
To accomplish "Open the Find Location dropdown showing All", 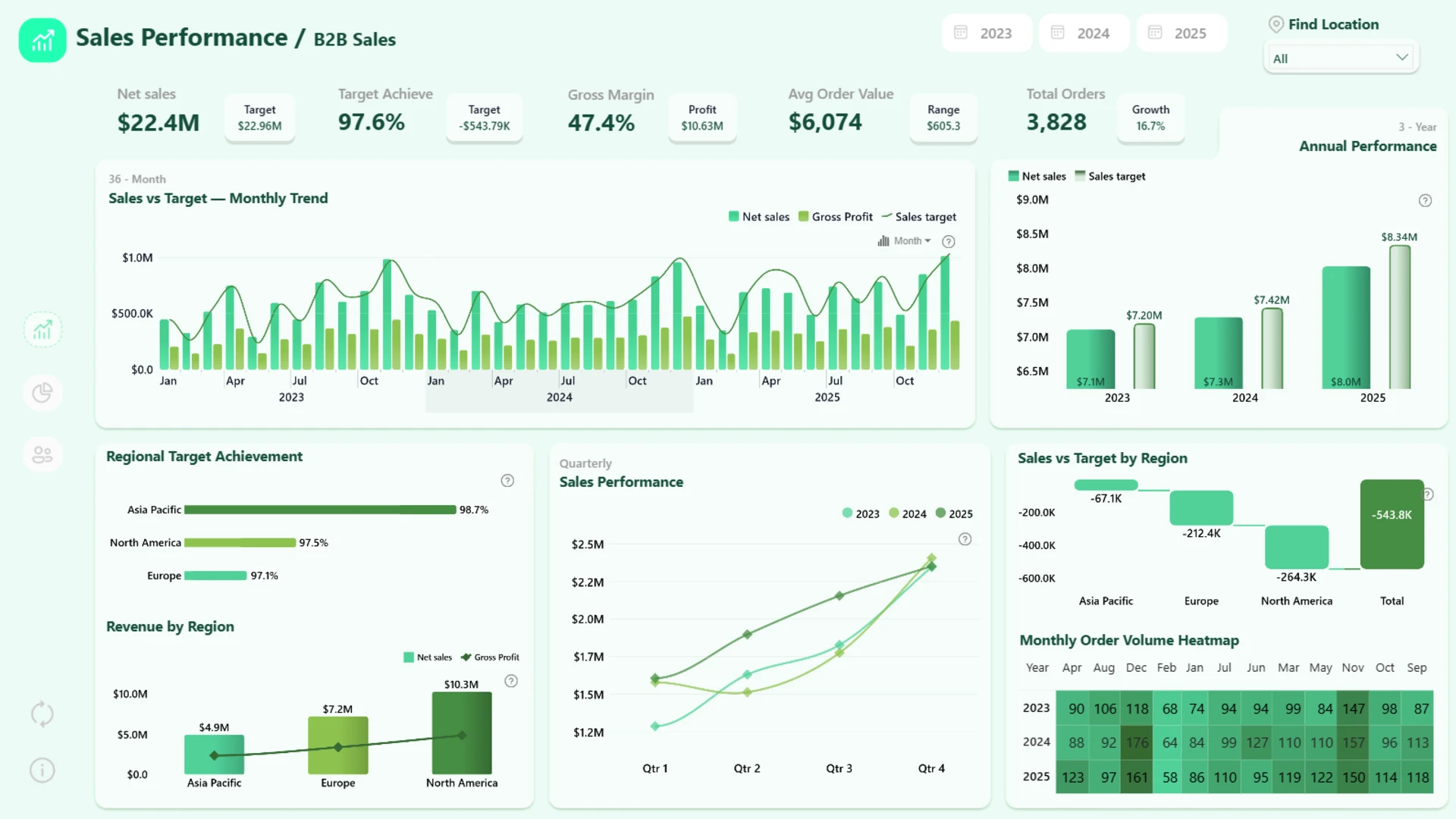I will pos(1341,58).
